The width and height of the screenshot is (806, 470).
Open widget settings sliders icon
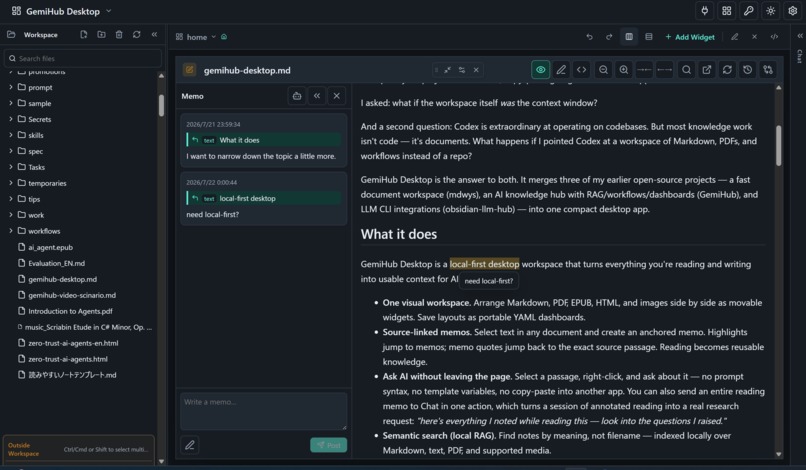click(462, 70)
